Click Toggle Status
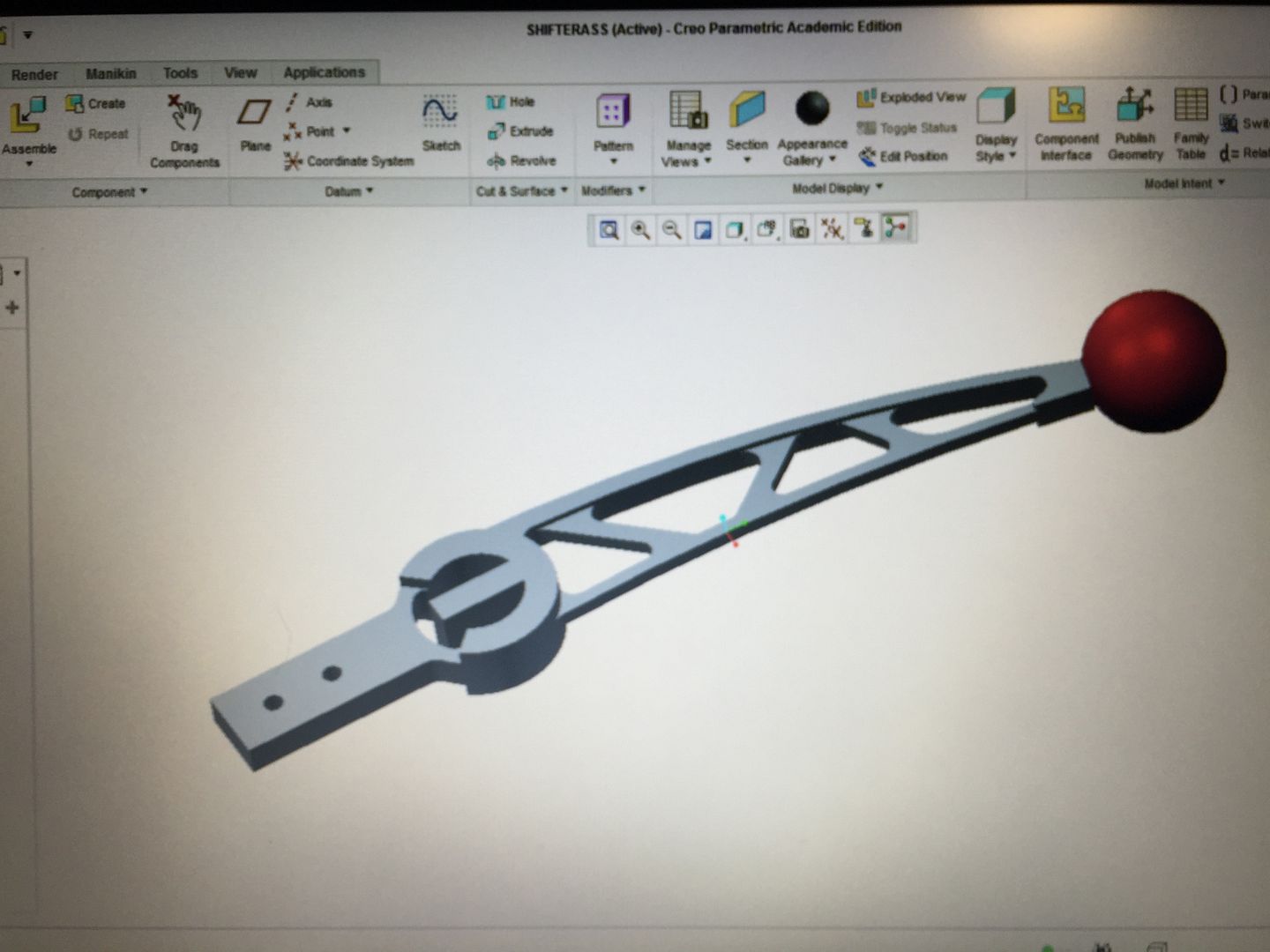Viewport: 1270px width, 952px height. 908,128
